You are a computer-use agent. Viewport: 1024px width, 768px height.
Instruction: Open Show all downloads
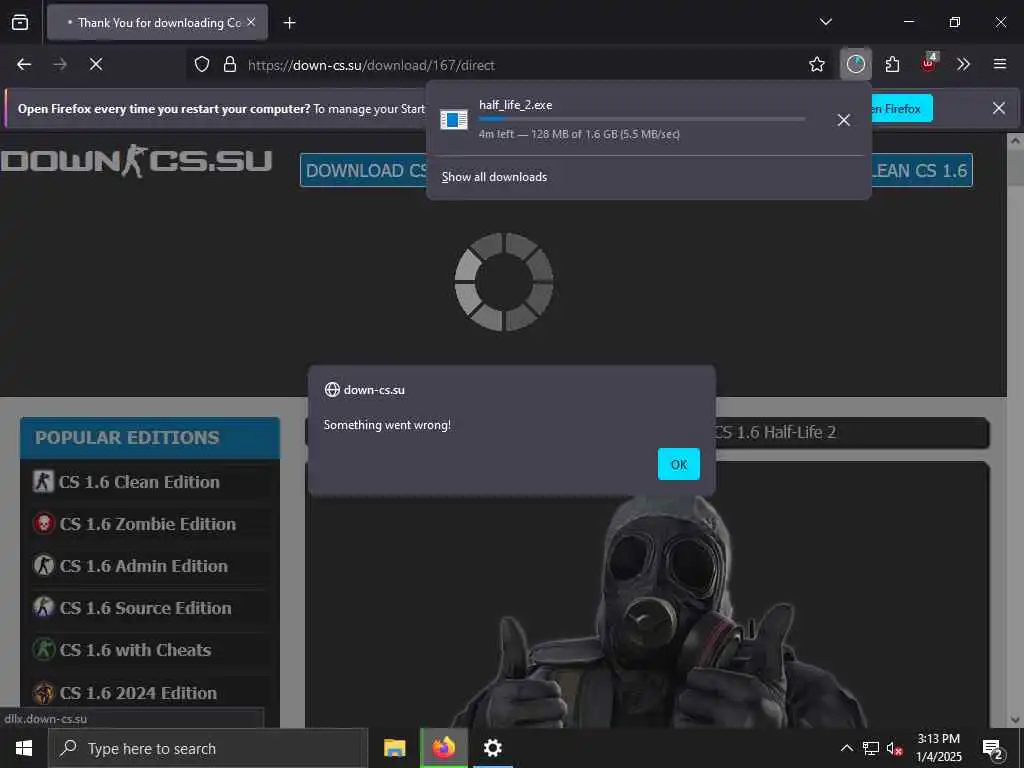click(494, 177)
